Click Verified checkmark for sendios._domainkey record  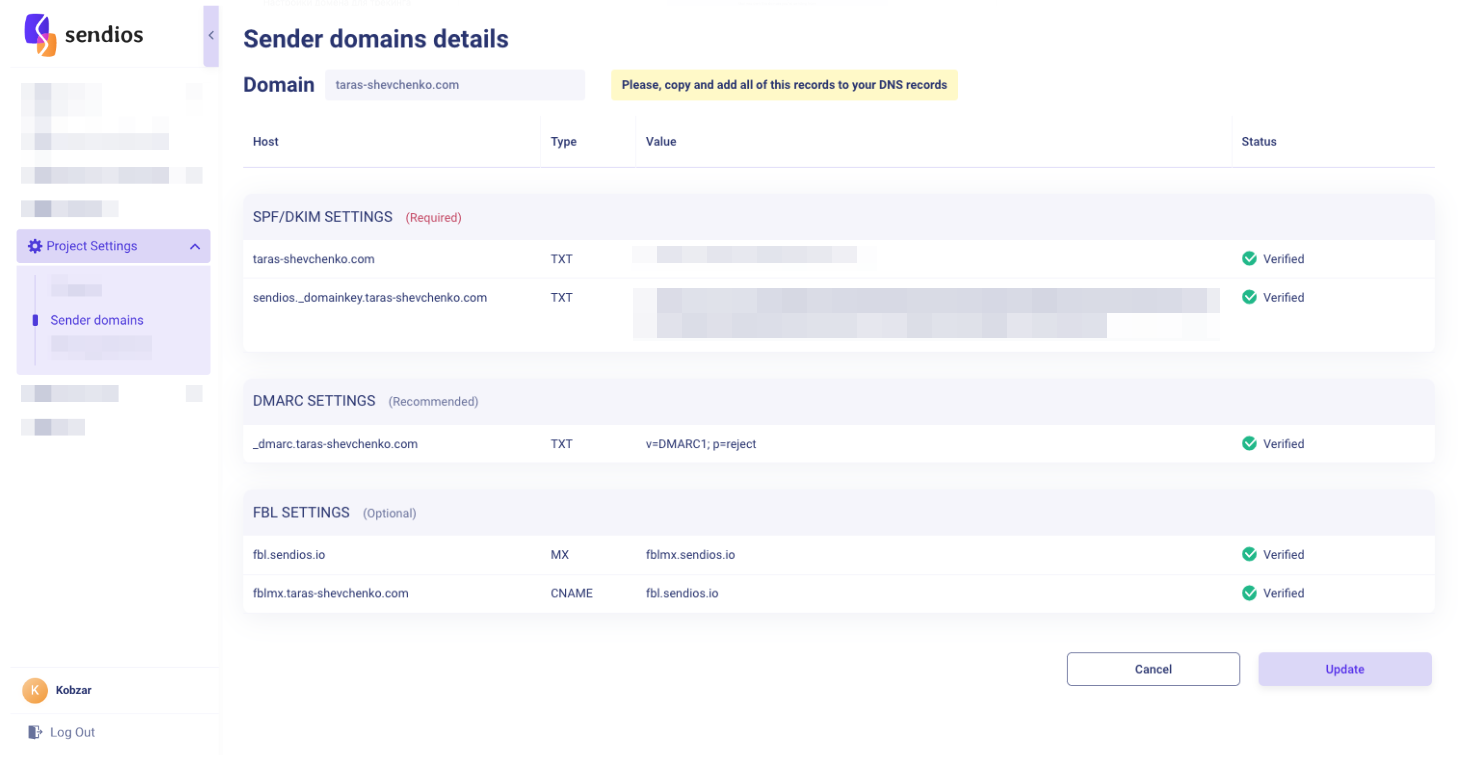[x=1249, y=297]
